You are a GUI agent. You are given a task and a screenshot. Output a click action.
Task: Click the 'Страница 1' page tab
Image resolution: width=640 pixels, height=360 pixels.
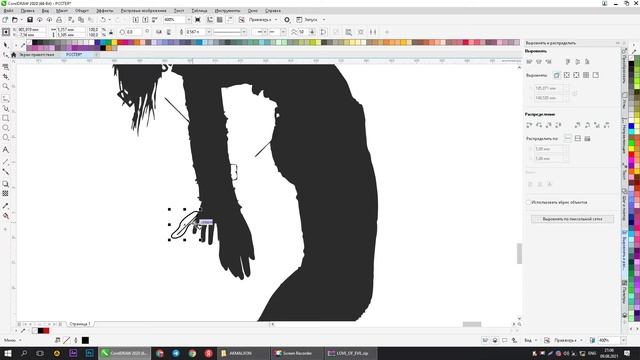tap(80, 324)
